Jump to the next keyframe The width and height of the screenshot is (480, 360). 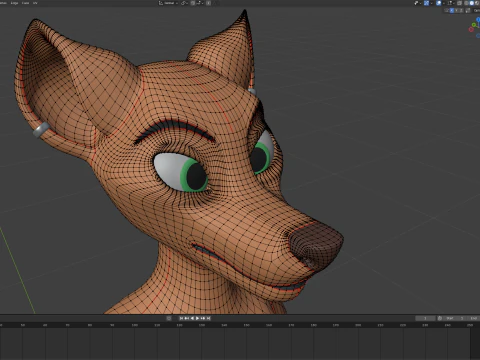[203, 318]
